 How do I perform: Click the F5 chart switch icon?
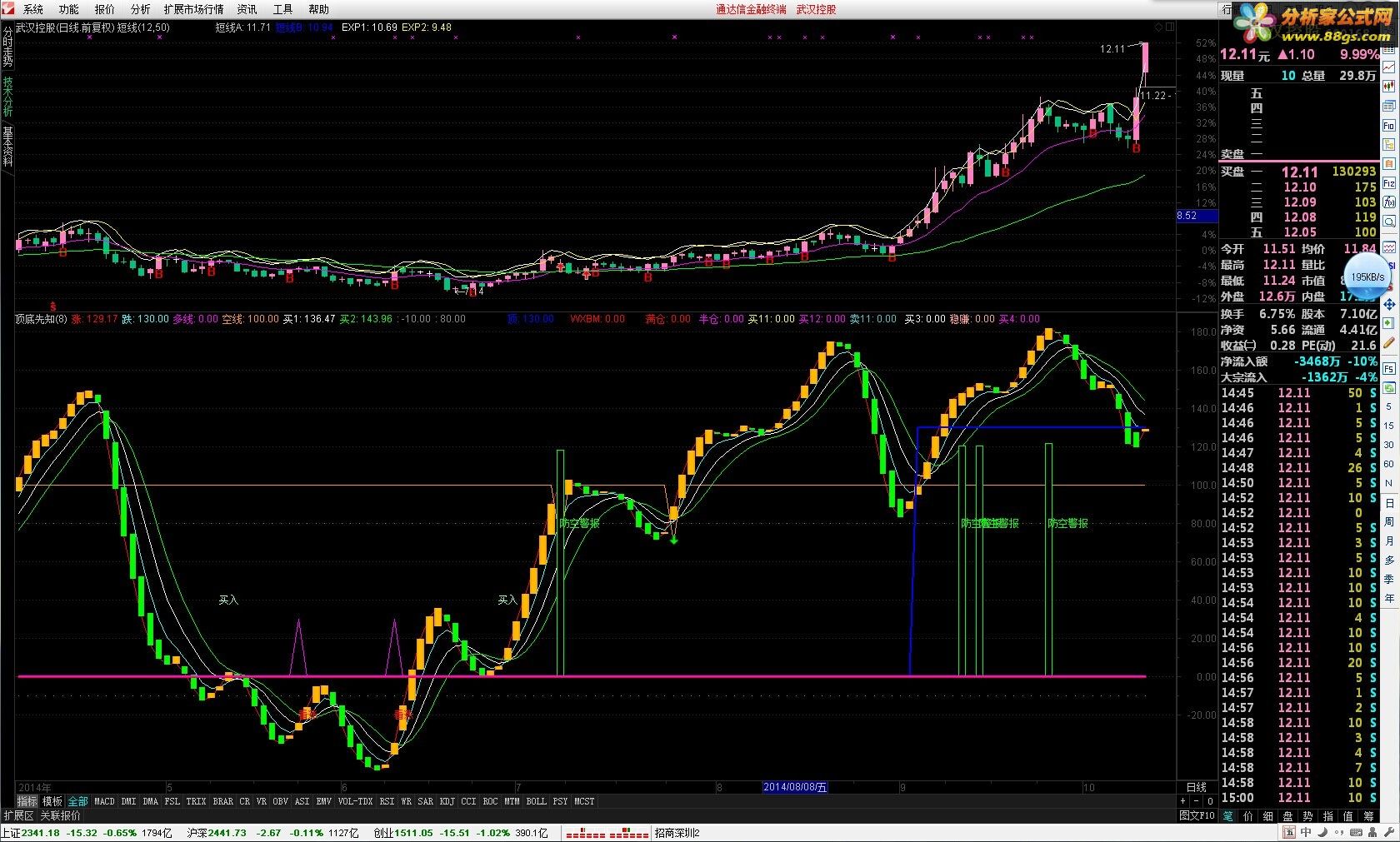[x=1389, y=367]
